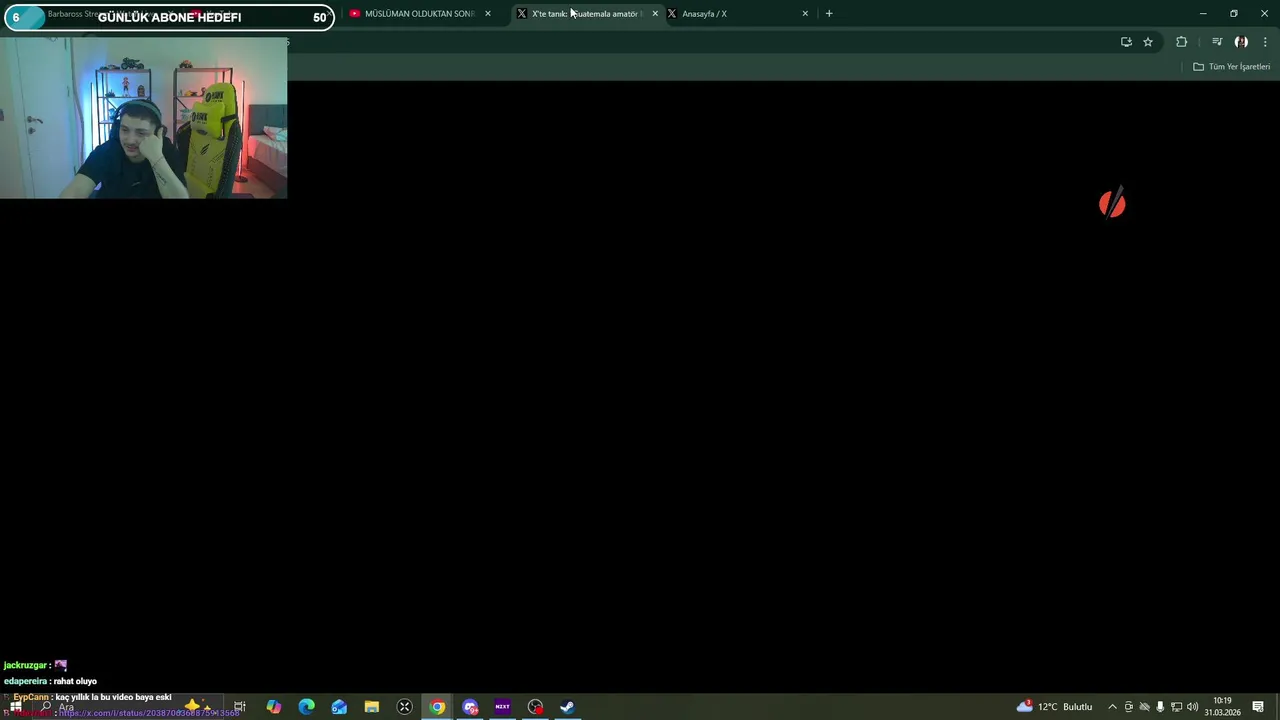Open the Chrome profile avatar
The width and height of the screenshot is (1280, 720).
click(1241, 42)
